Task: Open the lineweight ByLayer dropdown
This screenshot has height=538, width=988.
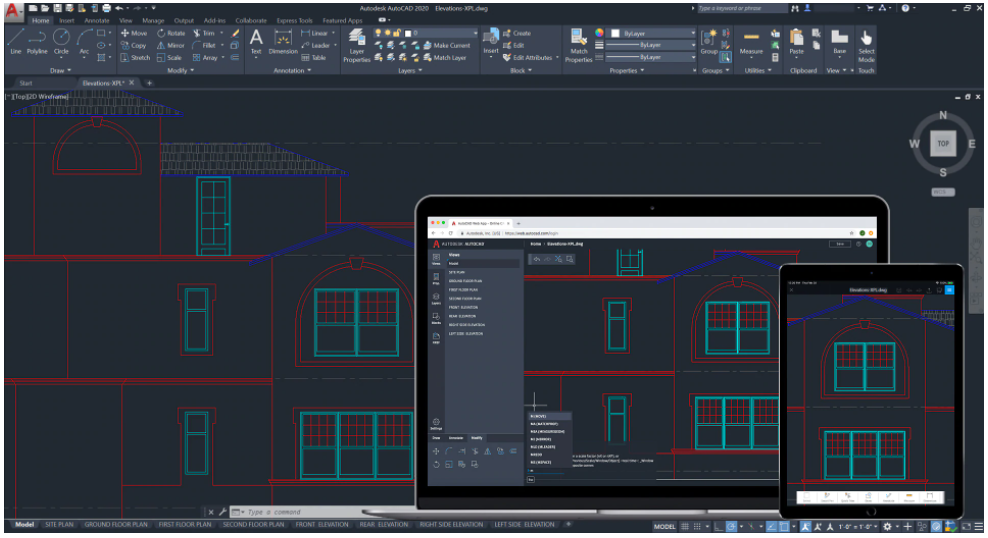Action: [x=652, y=45]
